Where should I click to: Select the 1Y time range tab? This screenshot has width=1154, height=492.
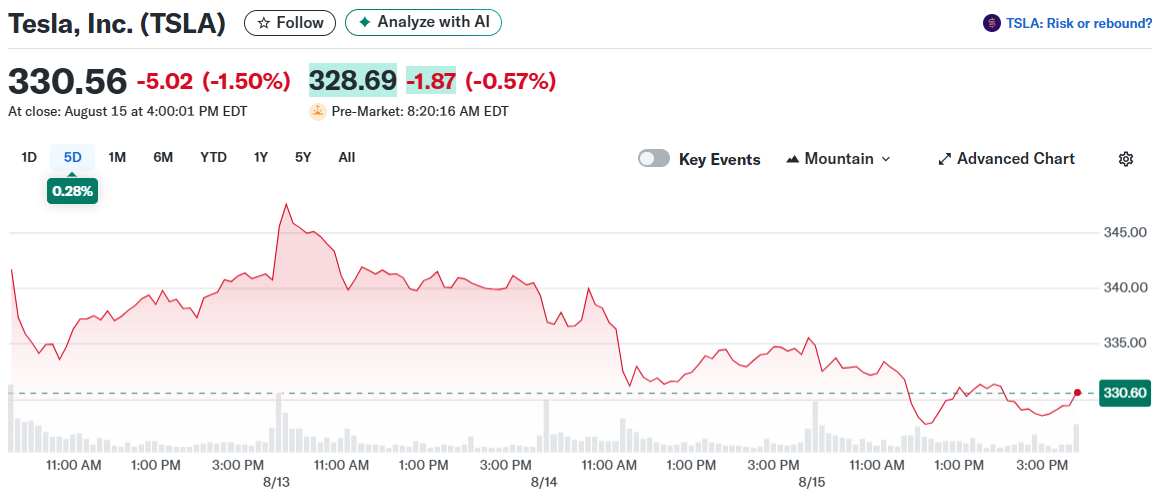pos(261,157)
